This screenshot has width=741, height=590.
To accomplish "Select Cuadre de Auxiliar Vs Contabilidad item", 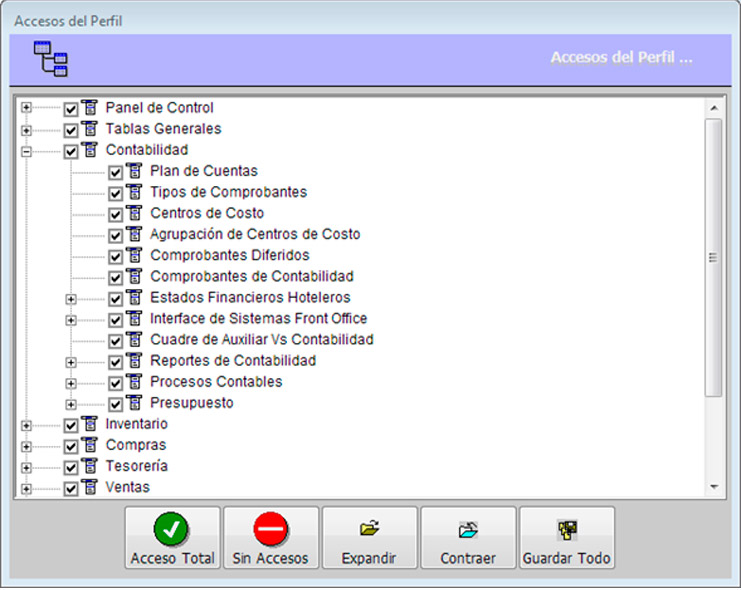I will tap(261, 340).
